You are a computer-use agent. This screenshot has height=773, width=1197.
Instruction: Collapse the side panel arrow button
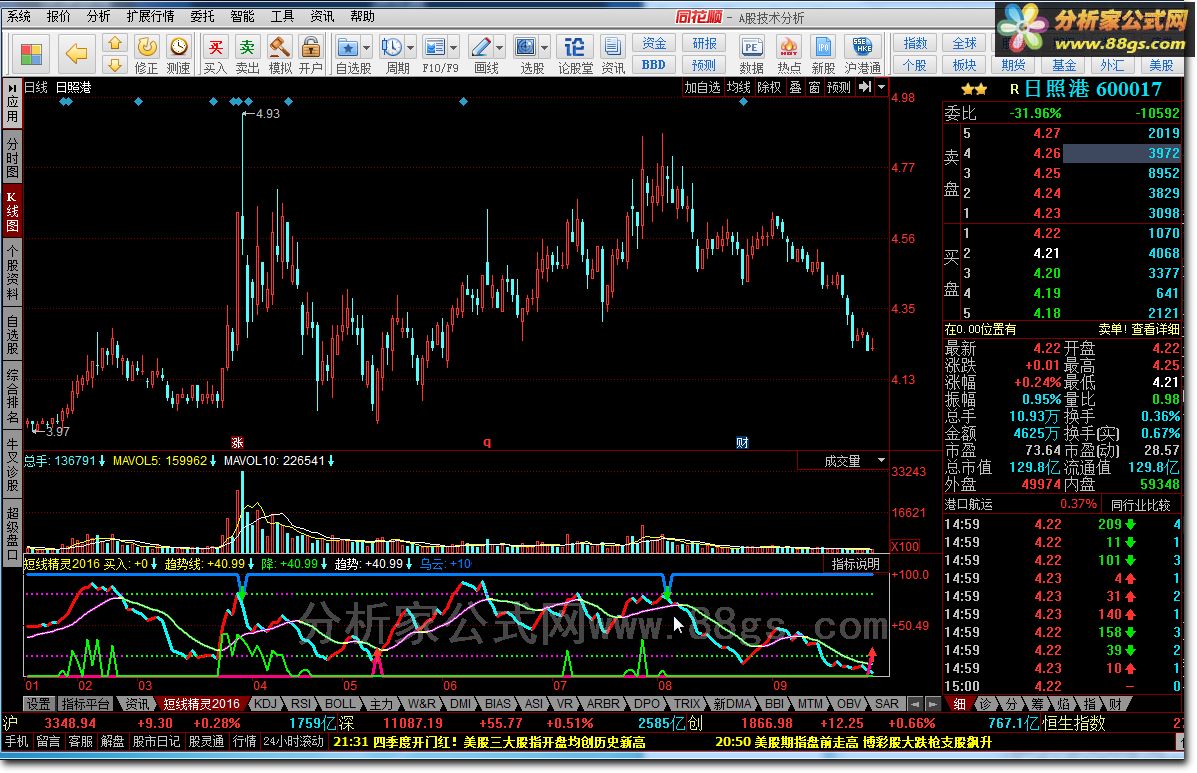pos(865,87)
